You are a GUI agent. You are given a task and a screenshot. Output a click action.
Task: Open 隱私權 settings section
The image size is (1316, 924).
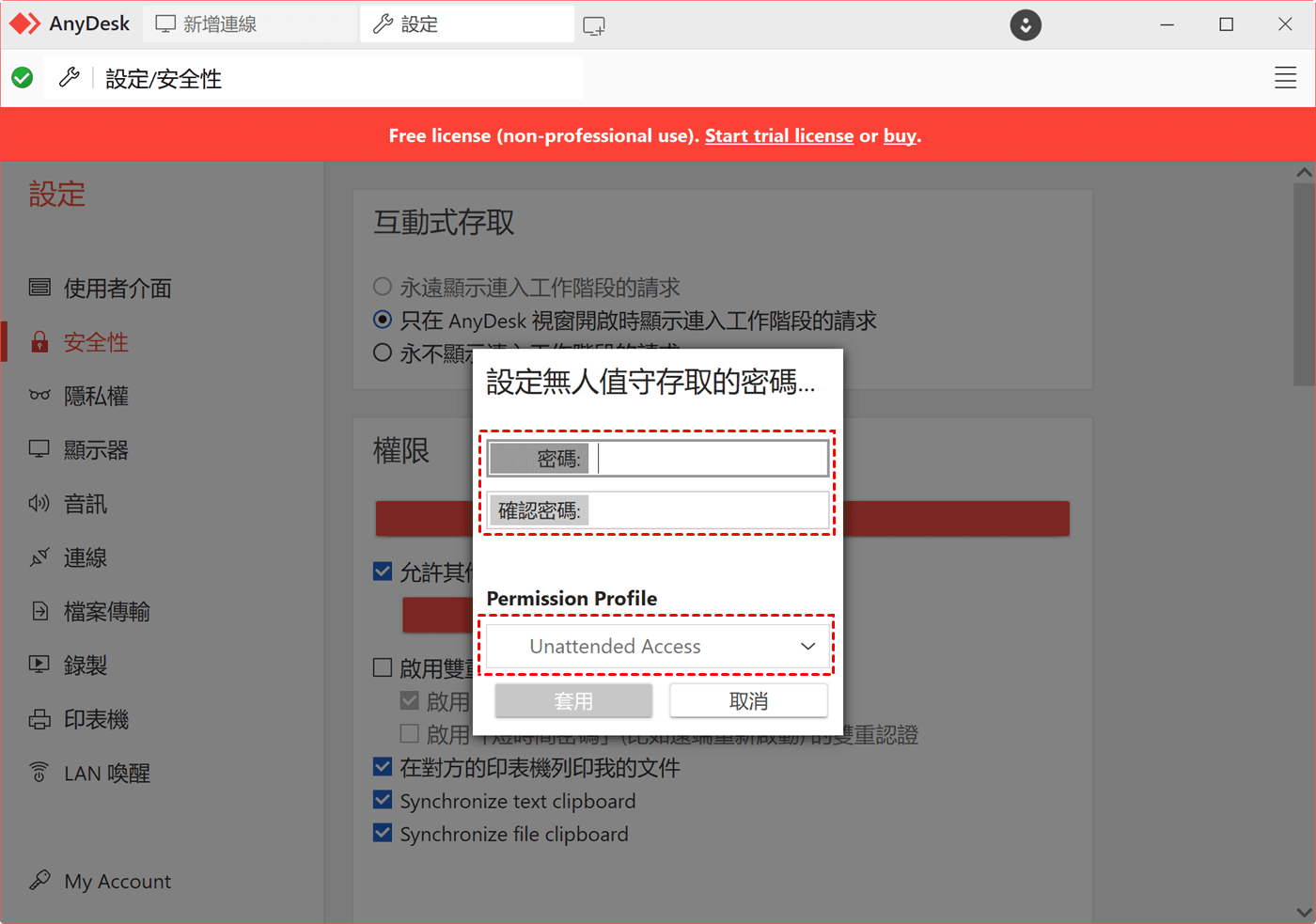tap(96, 396)
